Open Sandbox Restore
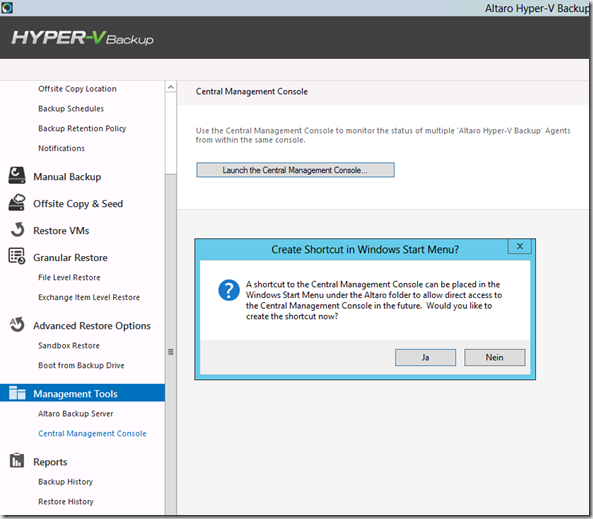The height and width of the screenshot is (519, 593). tap(69, 345)
